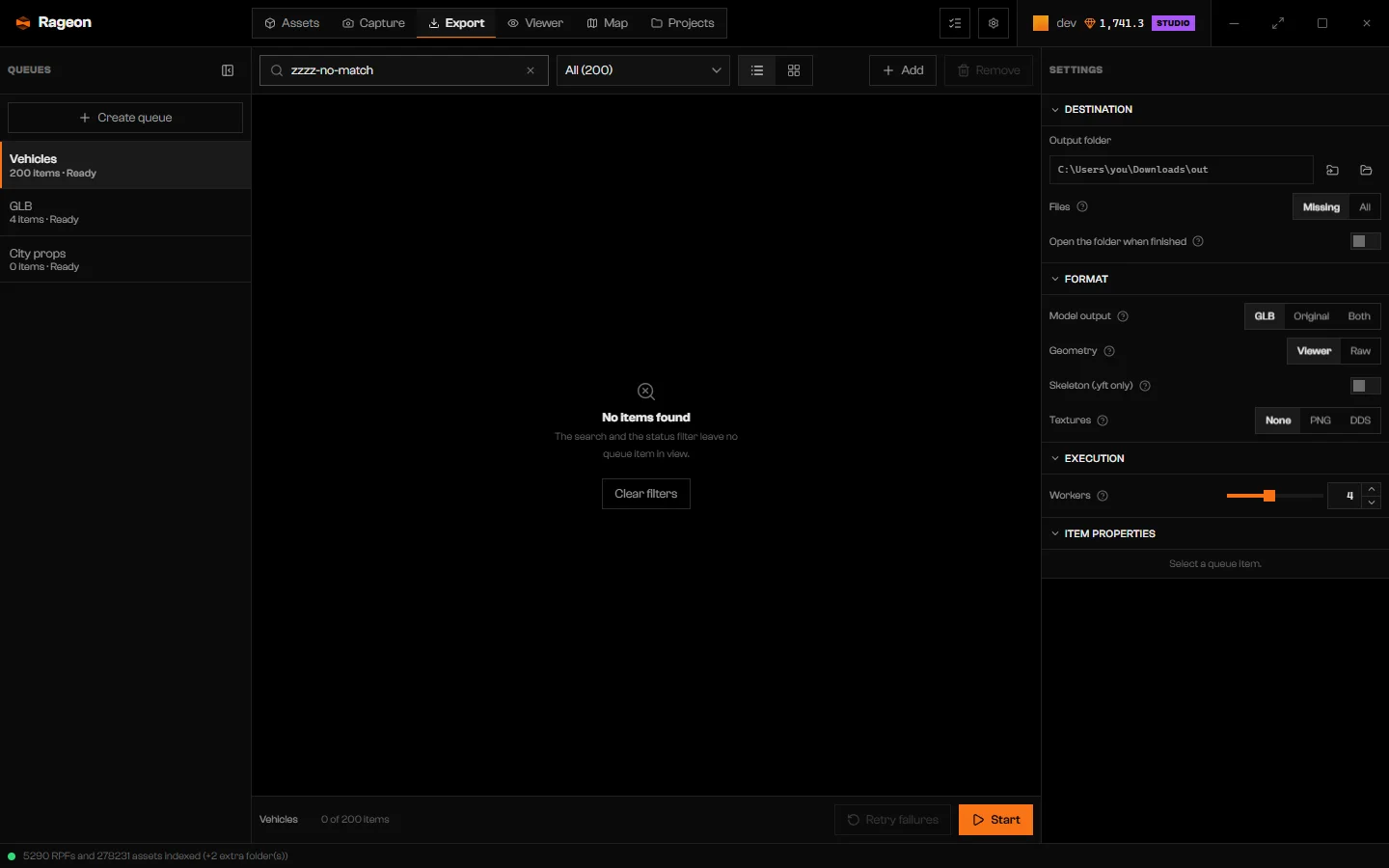Open the Projects tab
The image size is (1389, 868).
pyautogui.click(x=683, y=23)
